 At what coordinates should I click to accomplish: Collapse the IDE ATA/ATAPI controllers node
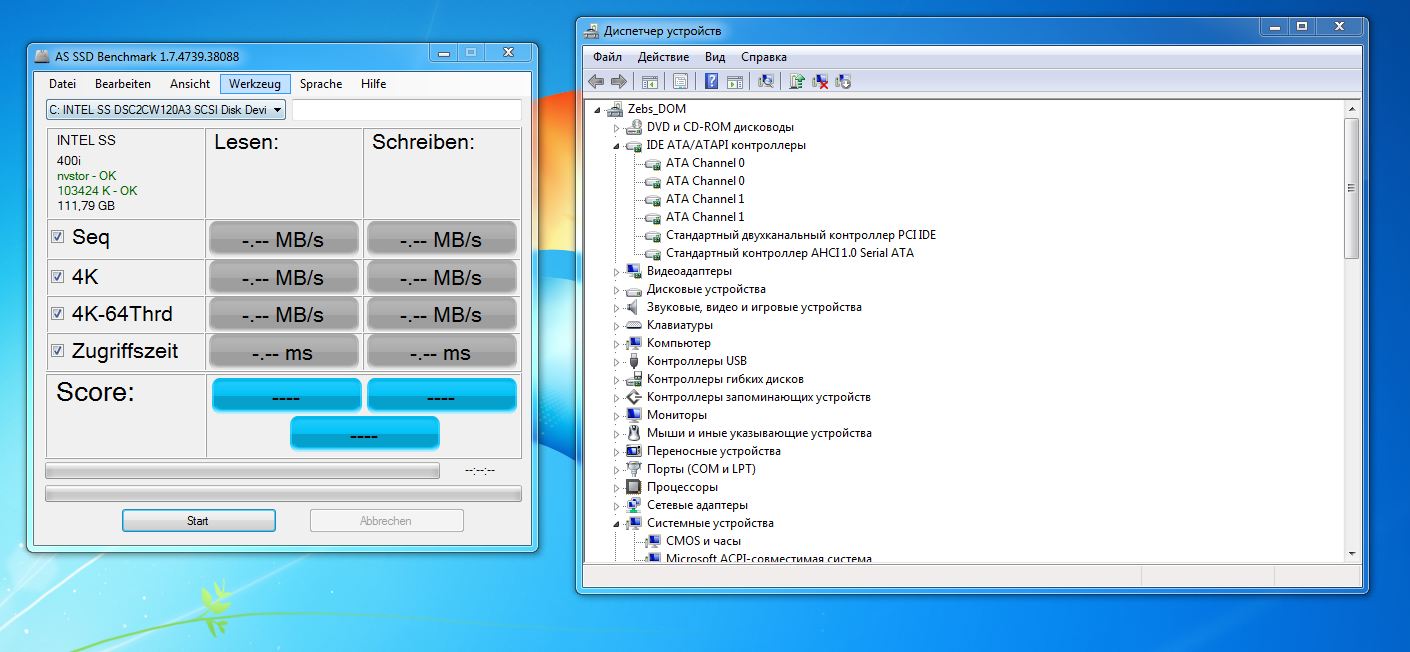(616, 145)
